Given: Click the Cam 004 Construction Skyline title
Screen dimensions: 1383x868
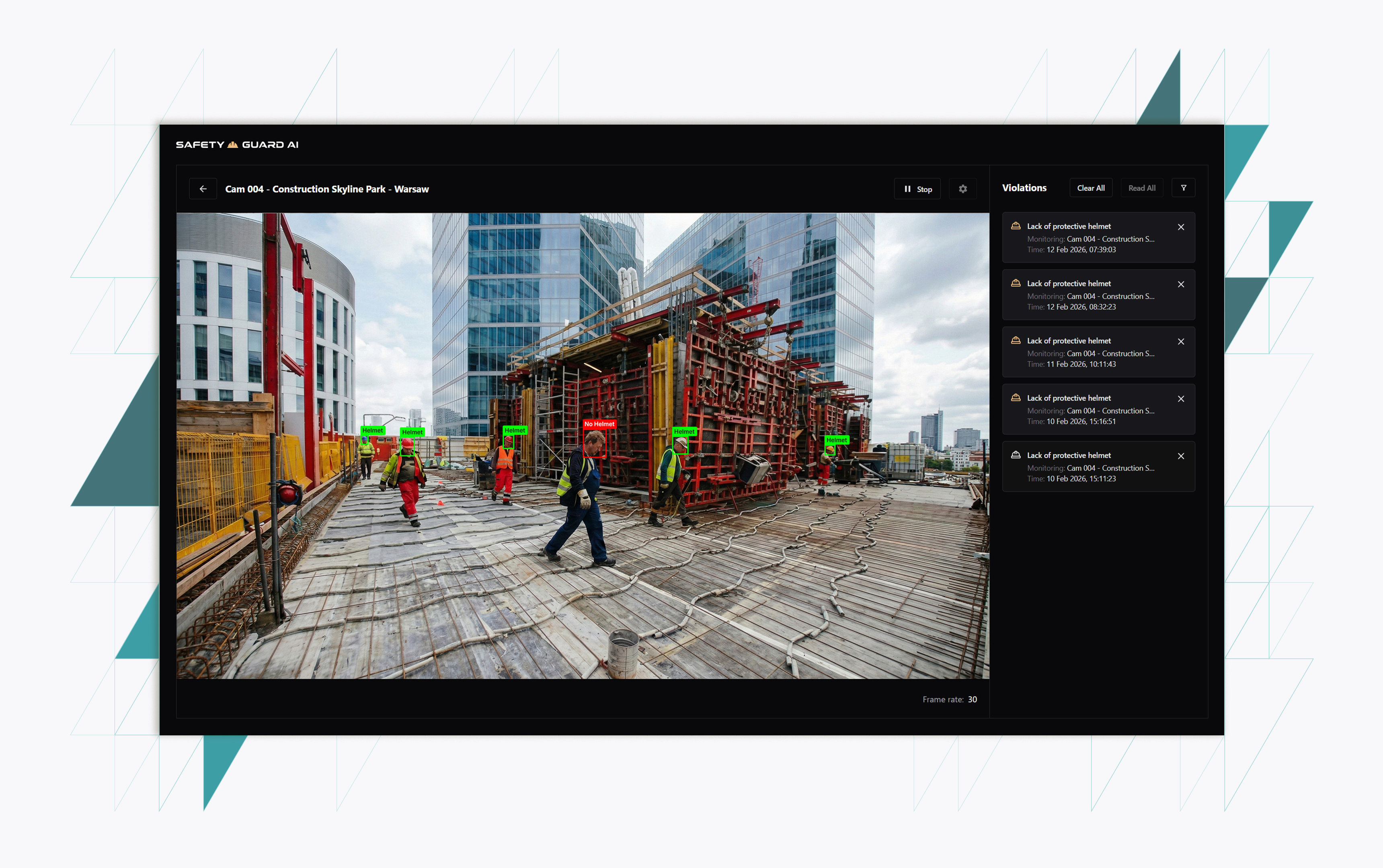Looking at the screenshot, I should click(327, 189).
